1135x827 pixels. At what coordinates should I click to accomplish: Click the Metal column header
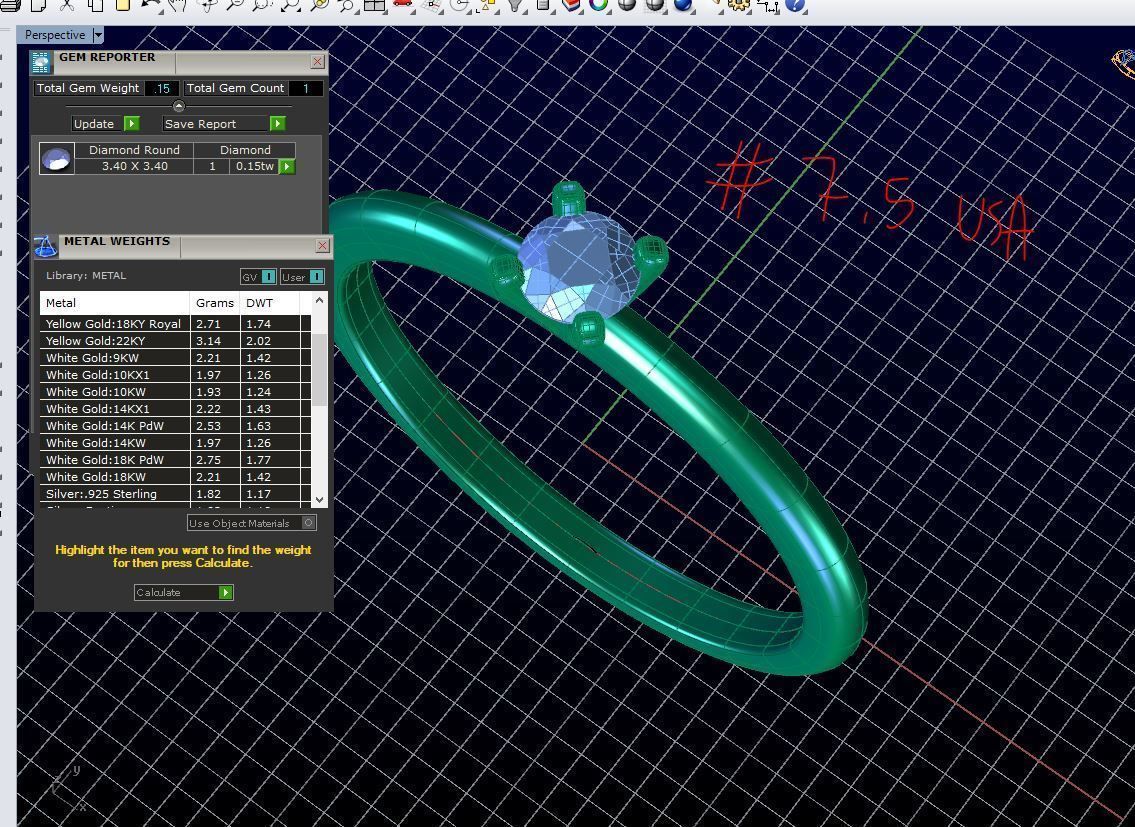tap(115, 303)
